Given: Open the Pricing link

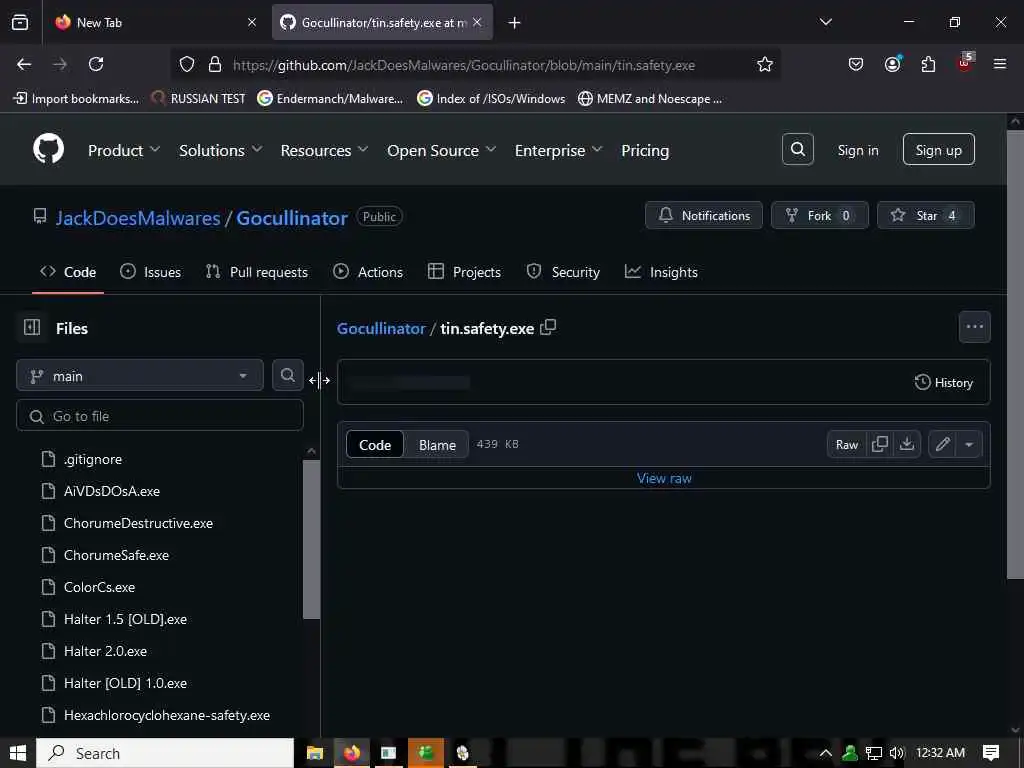Looking at the screenshot, I should [x=645, y=150].
